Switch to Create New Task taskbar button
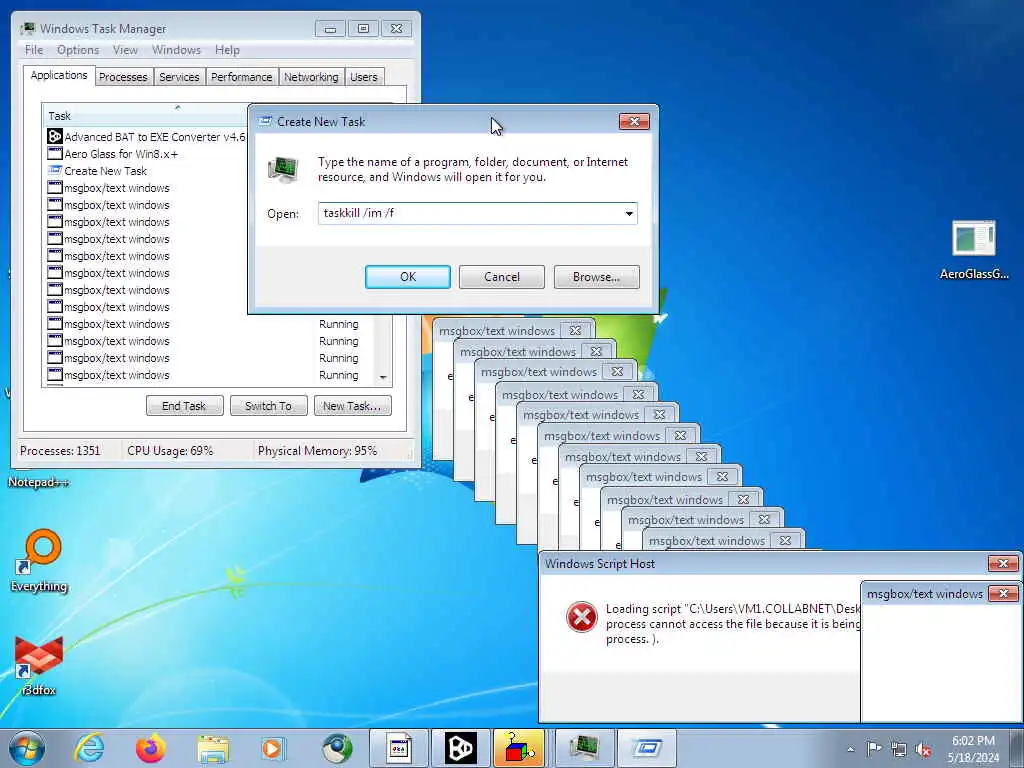The width and height of the screenshot is (1024, 768). [x=646, y=748]
